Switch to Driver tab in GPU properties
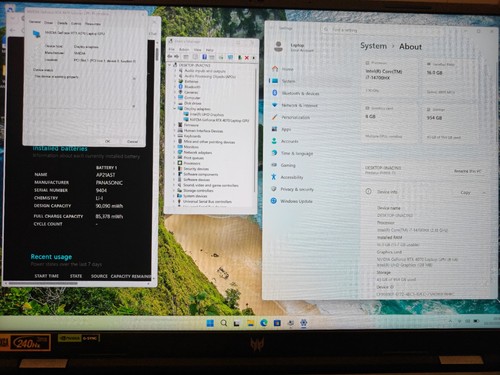 point(49,23)
